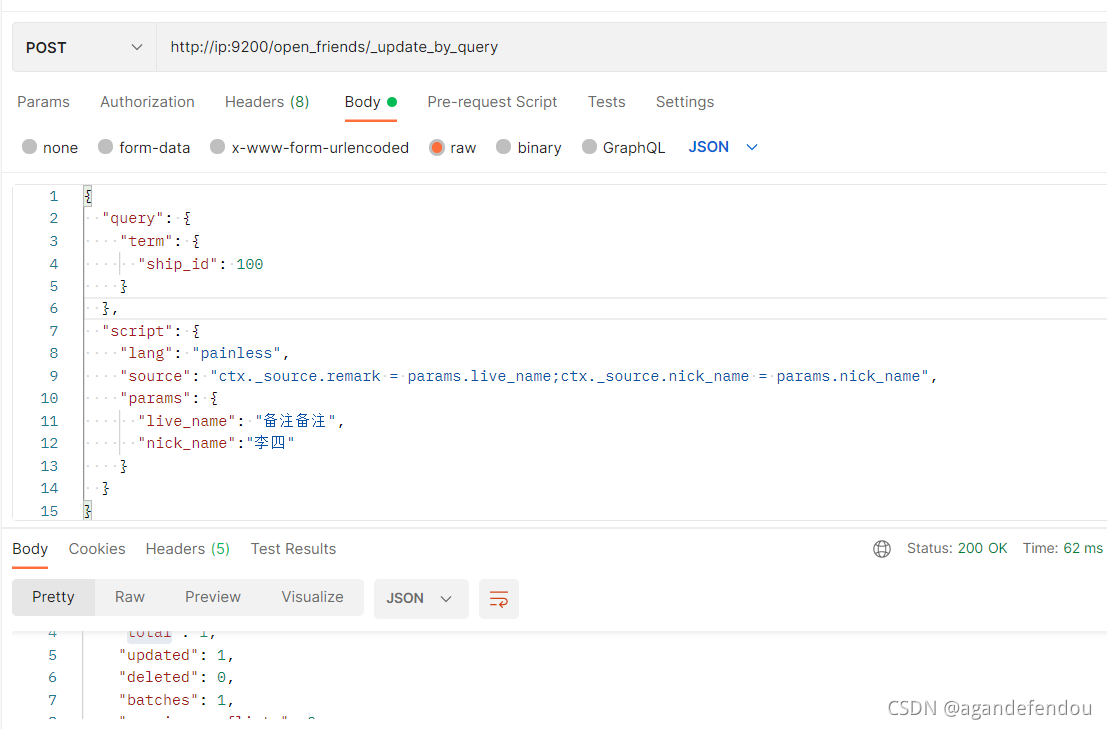Click the green Status: 200 OK indicator
Viewport: 1107px width, 729px height.
click(957, 548)
